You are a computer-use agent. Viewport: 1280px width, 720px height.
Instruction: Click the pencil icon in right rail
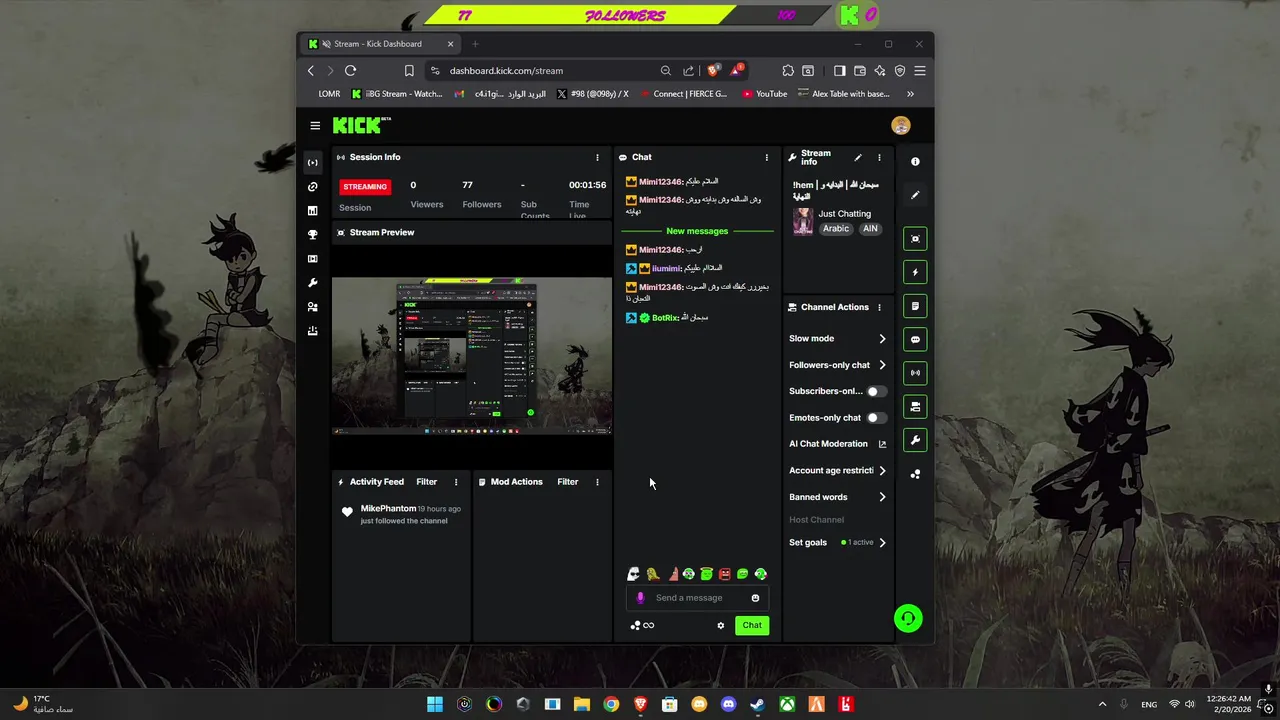pos(915,195)
